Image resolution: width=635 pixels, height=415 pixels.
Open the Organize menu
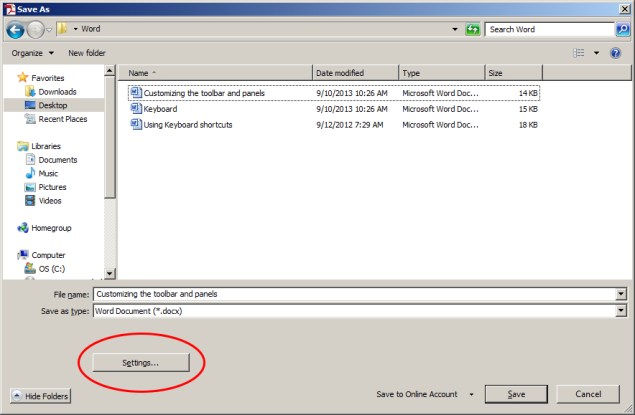[x=31, y=52]
